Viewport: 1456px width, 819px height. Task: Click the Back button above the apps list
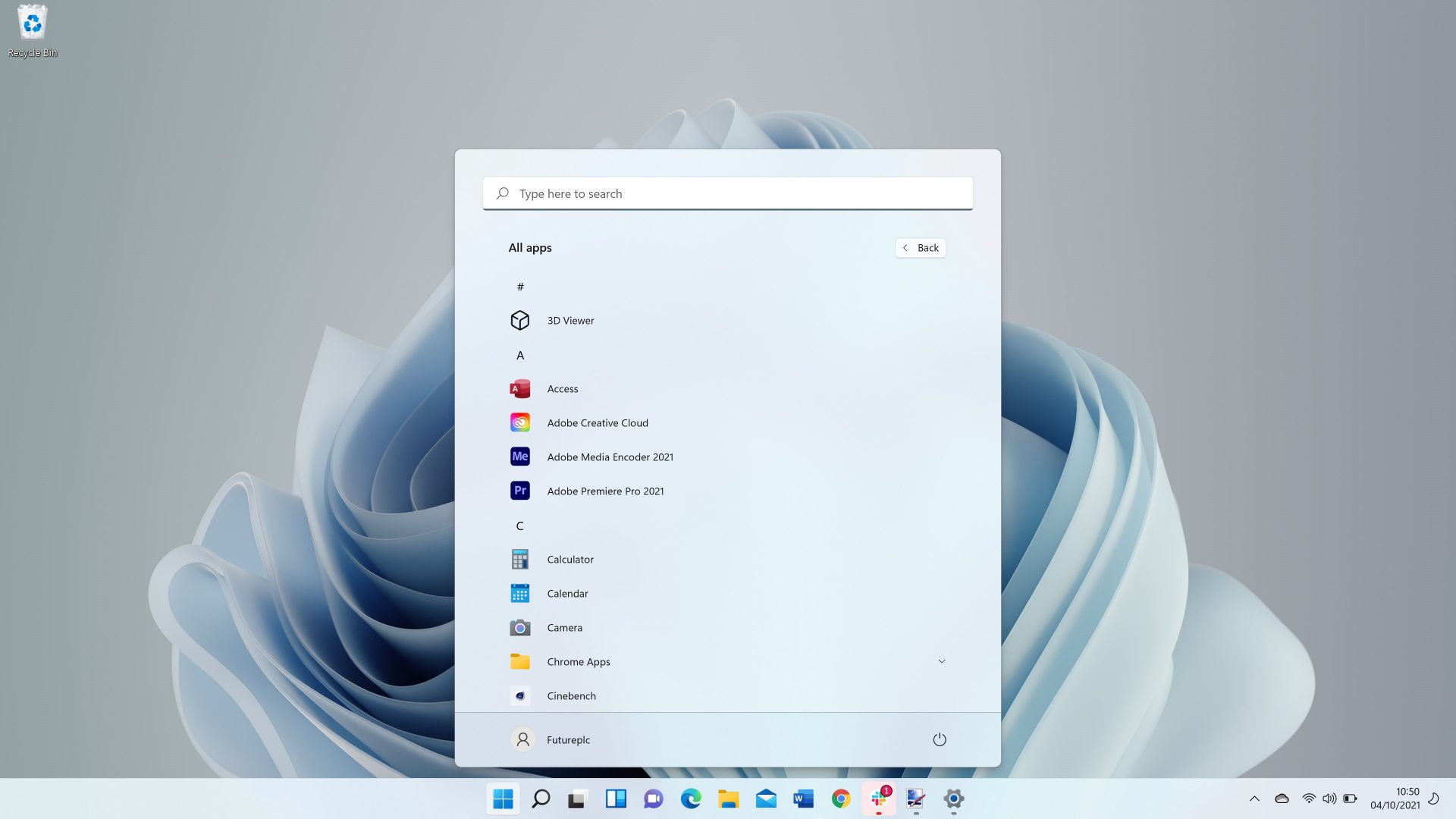[920, 247]
